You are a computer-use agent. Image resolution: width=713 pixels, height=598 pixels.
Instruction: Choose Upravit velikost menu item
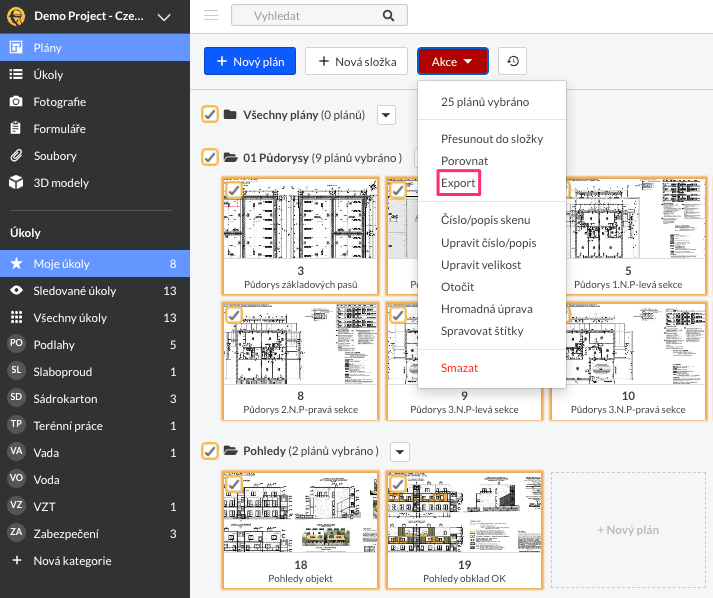pyautogui.click(x=481, y=265)
